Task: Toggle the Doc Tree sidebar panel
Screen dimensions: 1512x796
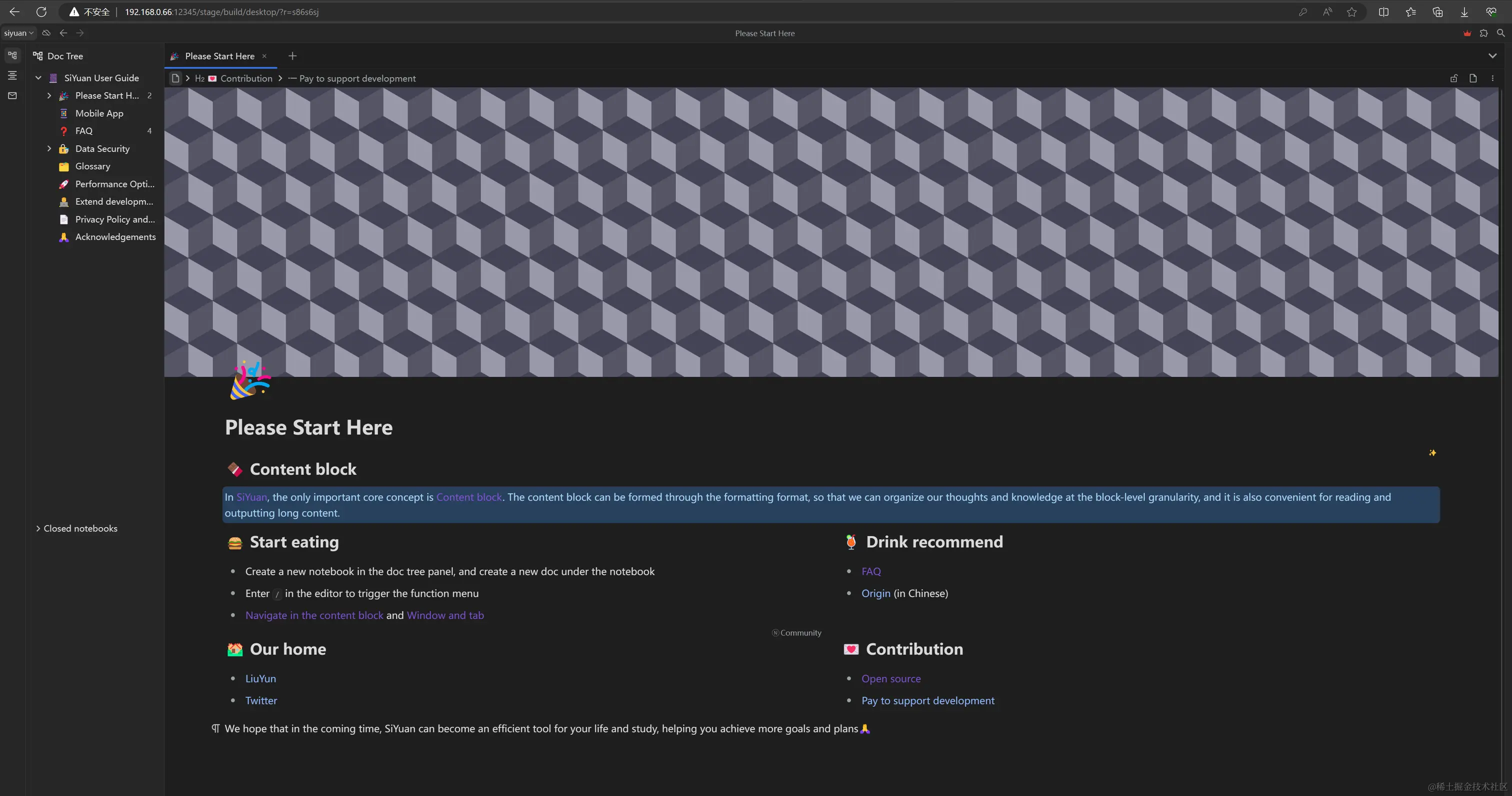Action: pyautogui.click(x=12, y=56)
